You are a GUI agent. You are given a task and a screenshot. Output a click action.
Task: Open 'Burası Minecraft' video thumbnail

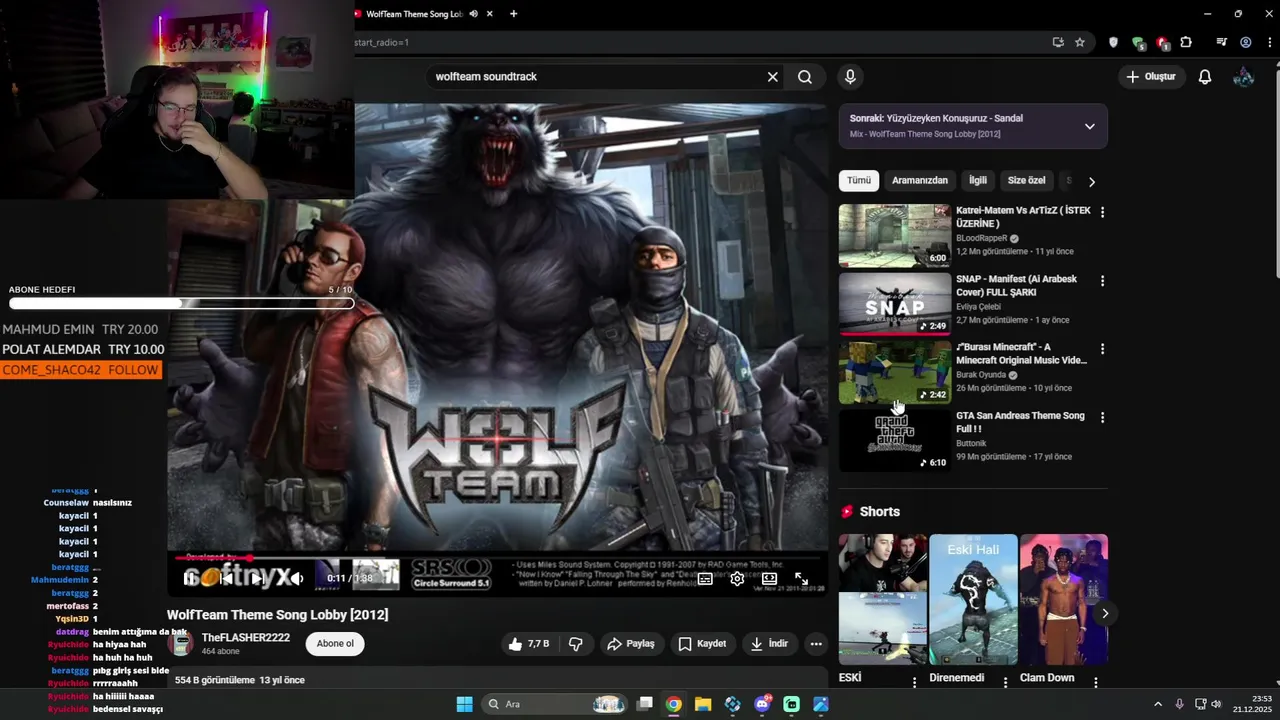(895, 373)
